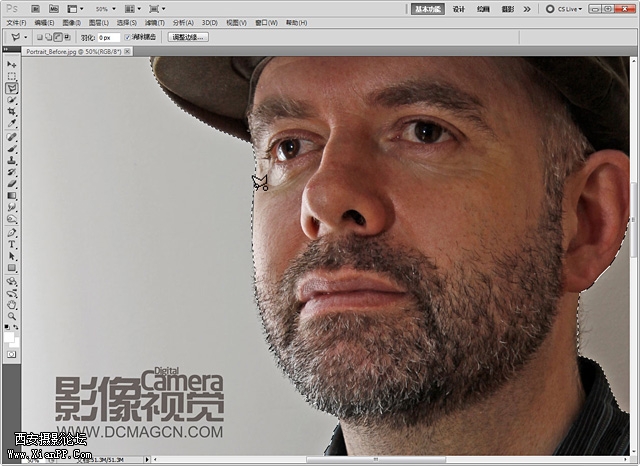This screenshot has width=640, height=466.
Task: Select the Rectangular Marquee tool
Action: point(12,76)
